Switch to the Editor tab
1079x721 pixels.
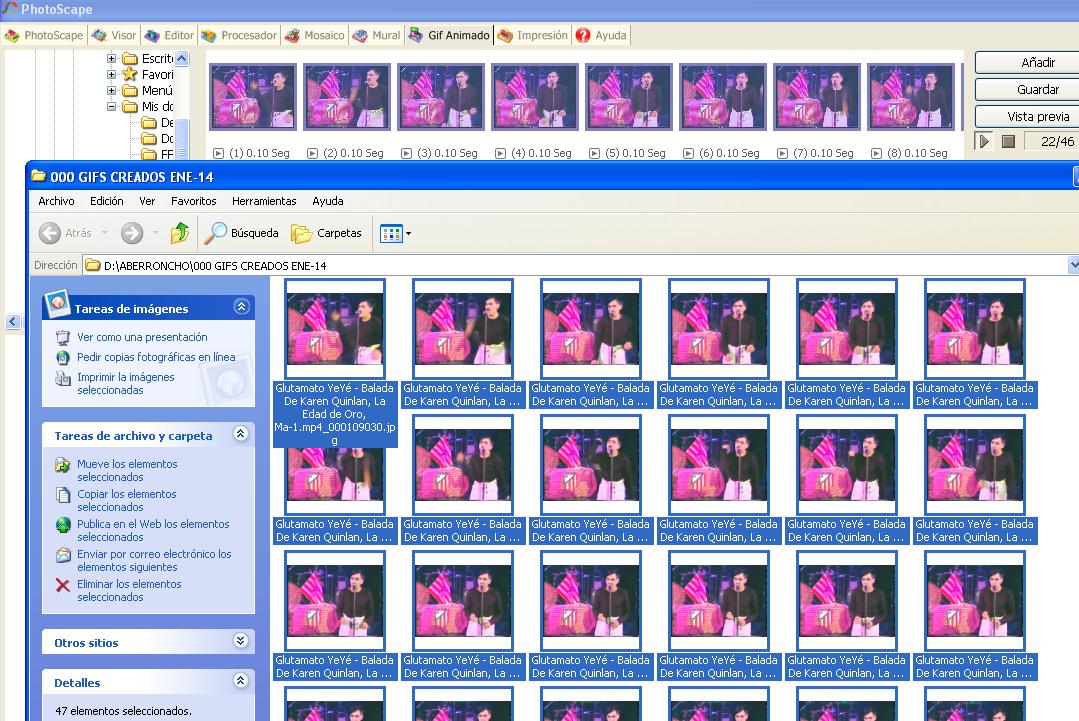(169, 35)
